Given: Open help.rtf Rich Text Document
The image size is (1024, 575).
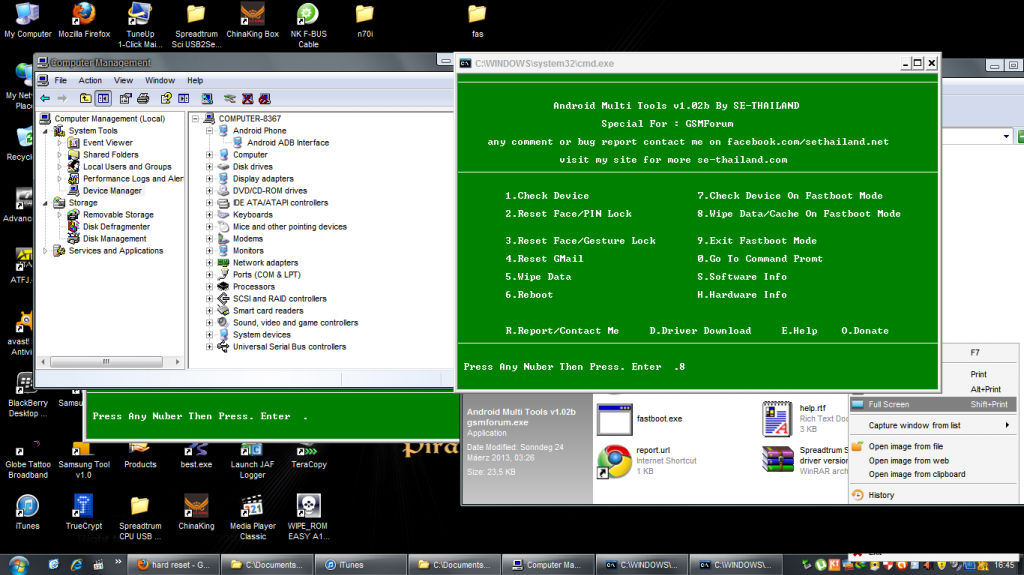Looking at the screenshot, I should [x=805, y=418].
